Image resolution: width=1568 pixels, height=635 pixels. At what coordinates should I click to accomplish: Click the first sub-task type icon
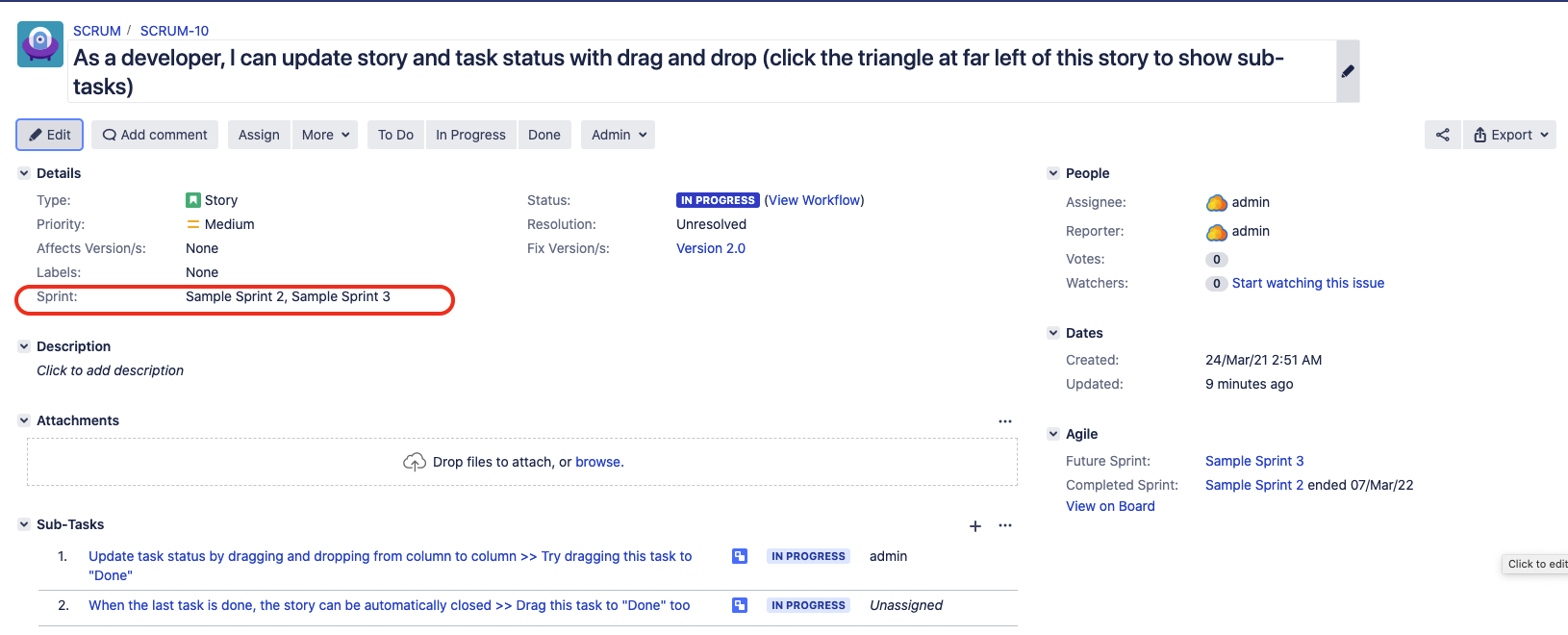coord(740,556)
